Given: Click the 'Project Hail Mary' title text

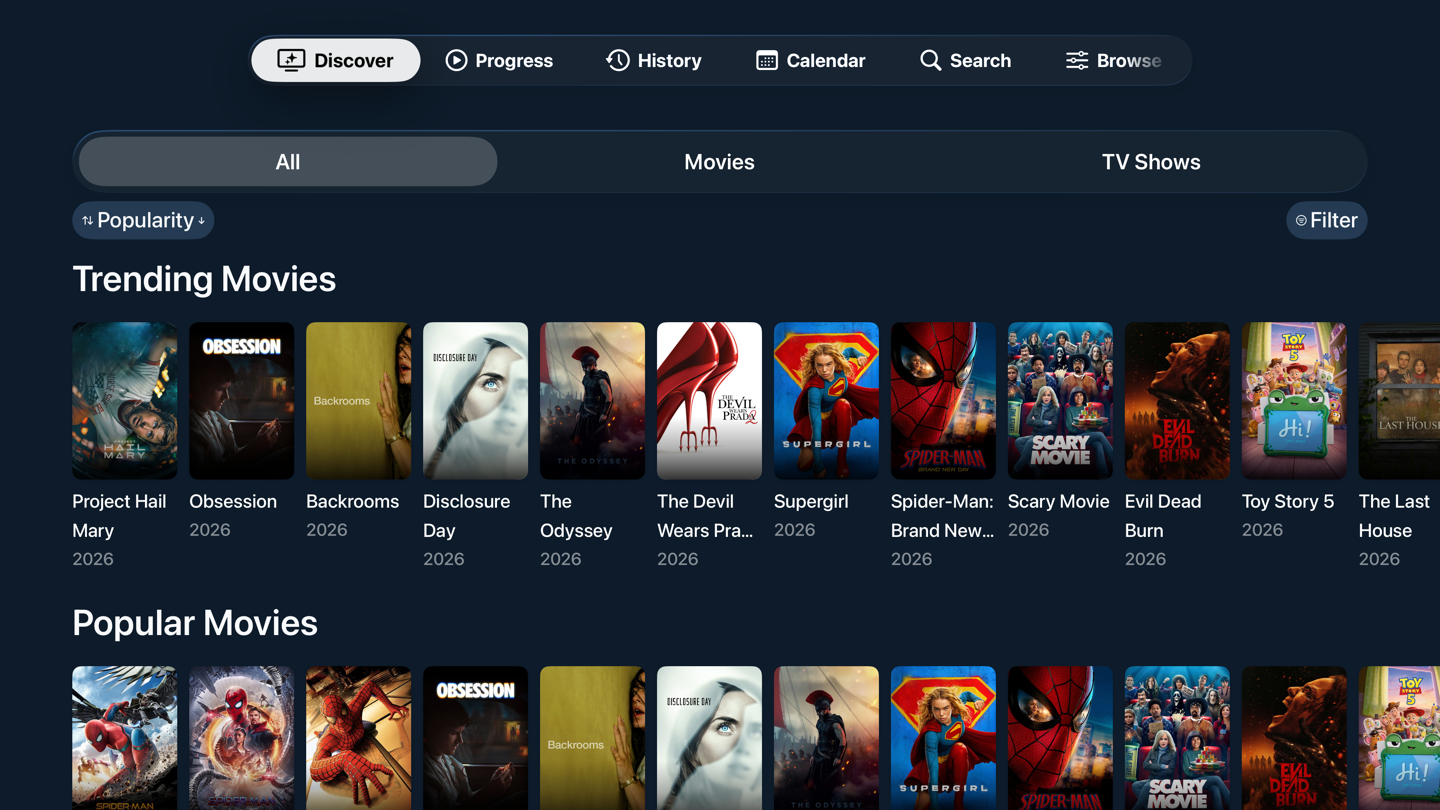Looking at the screenshot, I should click(x=119, y=516).
